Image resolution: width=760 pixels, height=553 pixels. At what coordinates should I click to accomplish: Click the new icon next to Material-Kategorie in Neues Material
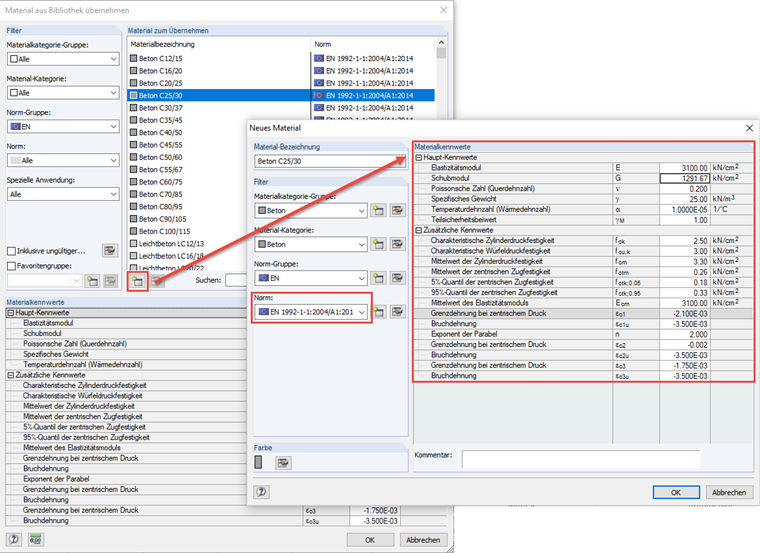tap(379, 244)
